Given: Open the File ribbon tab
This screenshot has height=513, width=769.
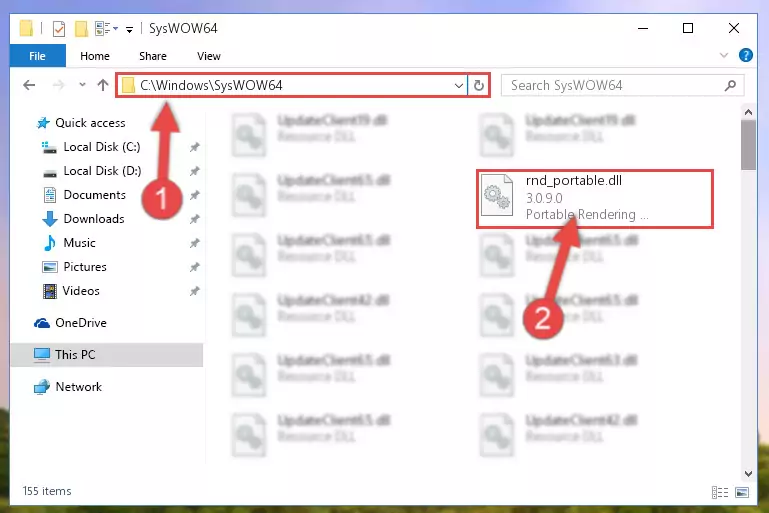Looking at the screenshot, I should point(37,56).
